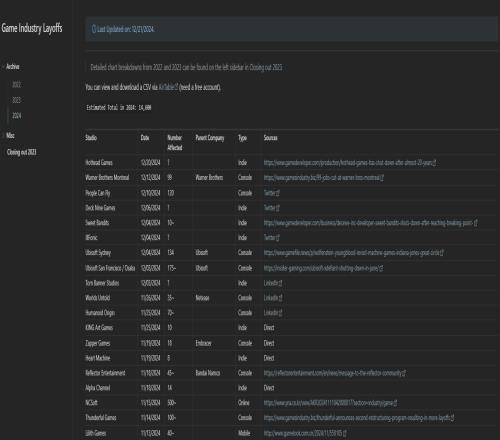Click the Parent Company column header
500x440 pixels.
click(210, 138)
